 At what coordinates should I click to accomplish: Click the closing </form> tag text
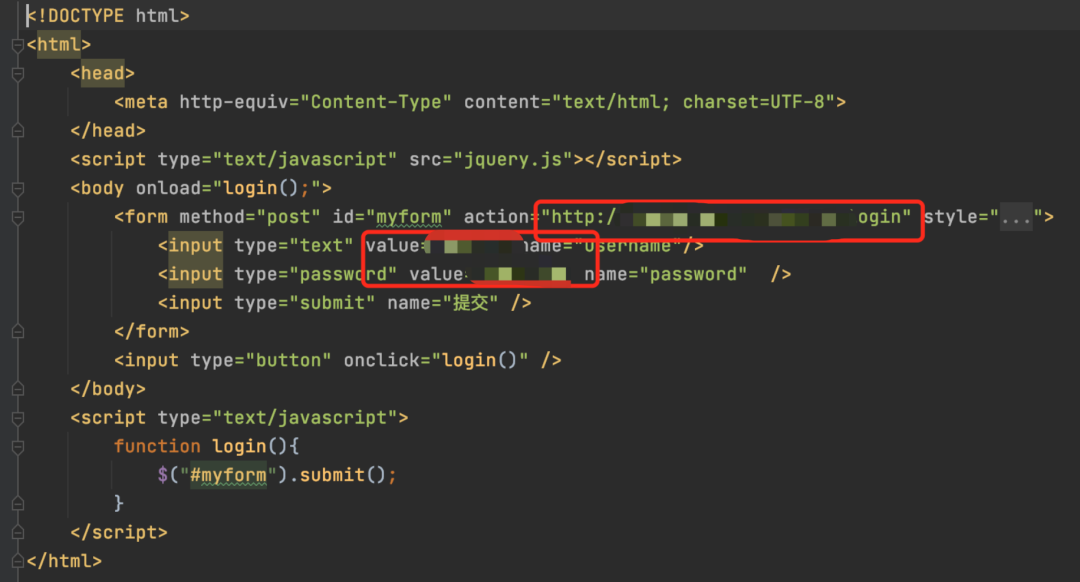point(152,332)
